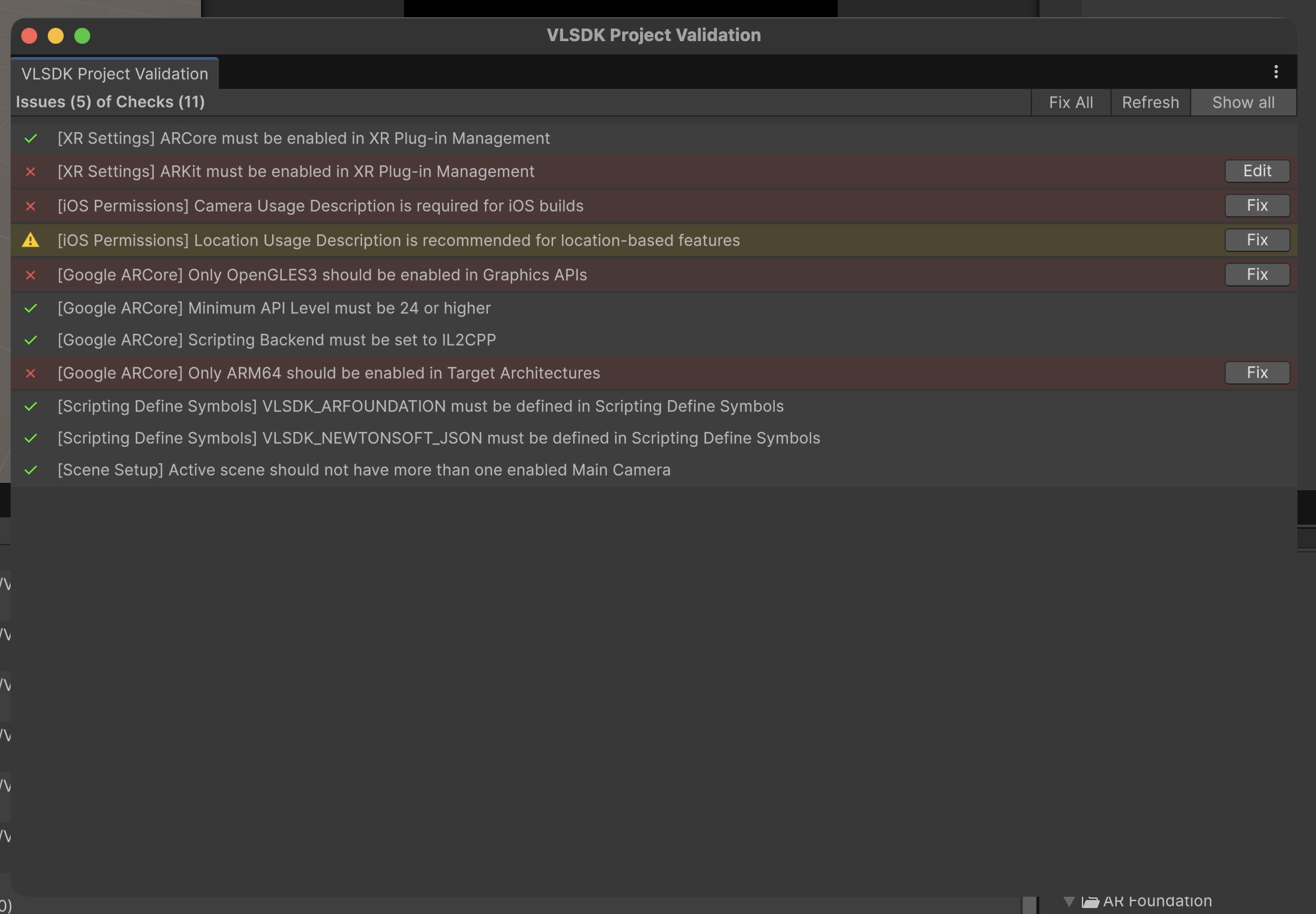Select the Minimum API Level check row
Screen dimensions: 1316x914
(x=274, y=308)
